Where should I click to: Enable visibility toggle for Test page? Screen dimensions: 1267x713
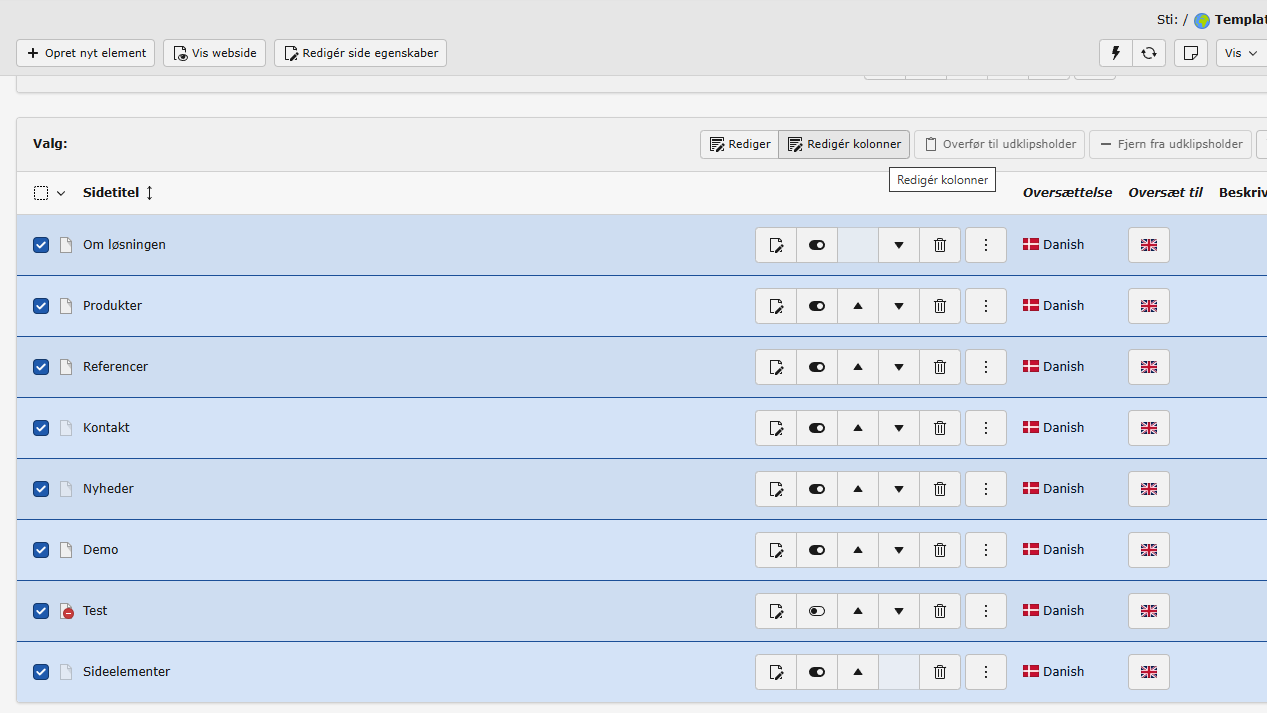(817, 611)
